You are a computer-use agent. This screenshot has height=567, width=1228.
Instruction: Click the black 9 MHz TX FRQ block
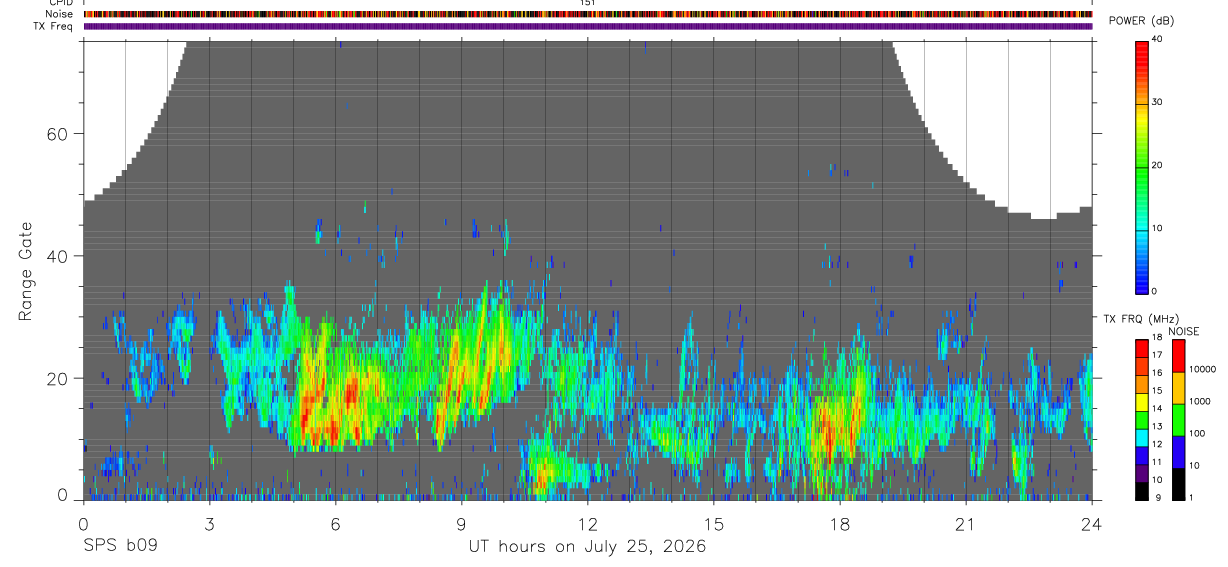[x=1141, y=491]
